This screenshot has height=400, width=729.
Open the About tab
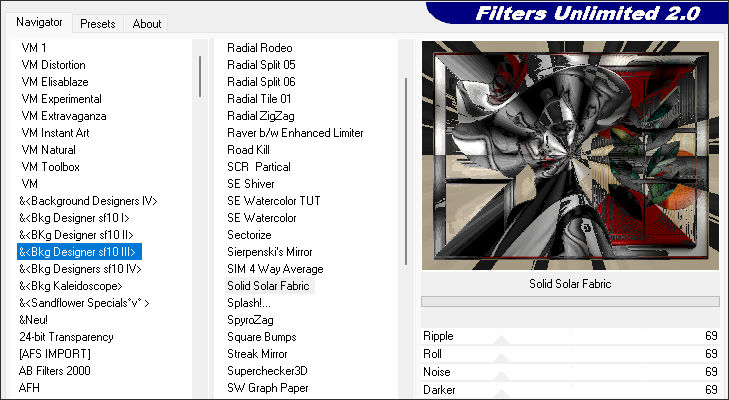[147, 23]
